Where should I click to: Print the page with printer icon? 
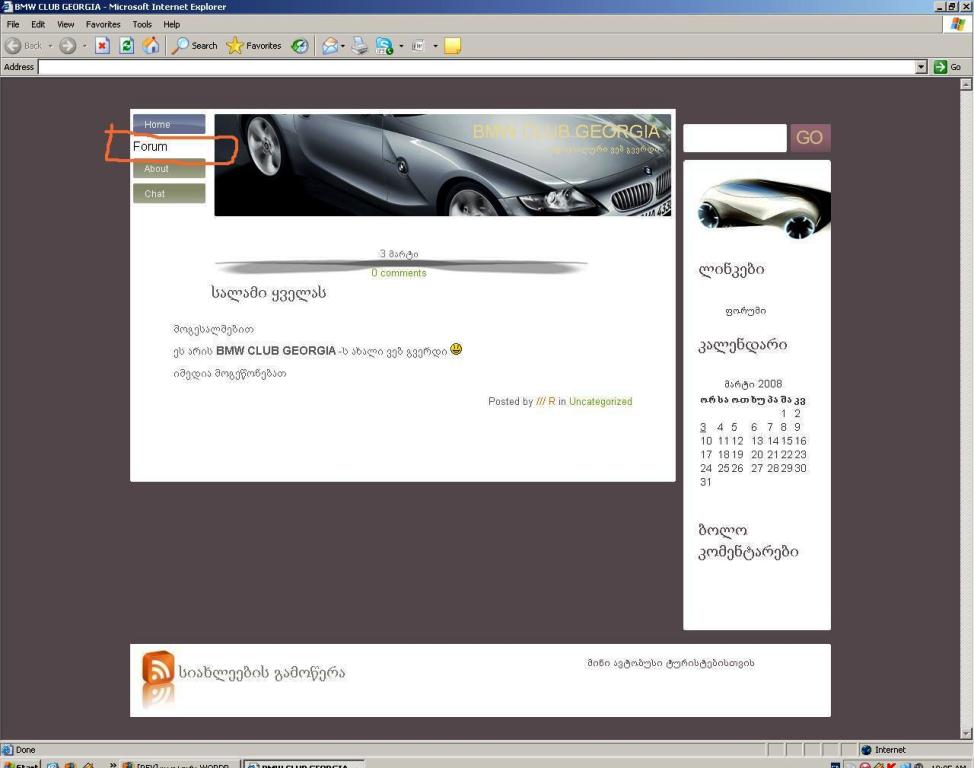coord(360,45)
